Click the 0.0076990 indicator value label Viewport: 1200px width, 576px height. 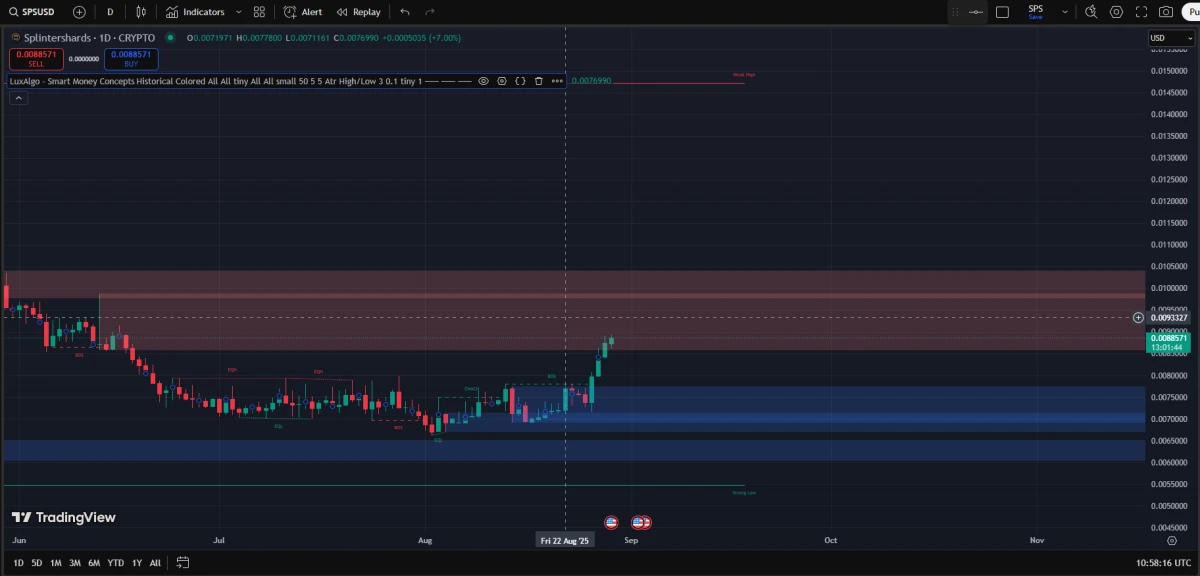click(x=591, y=81)
